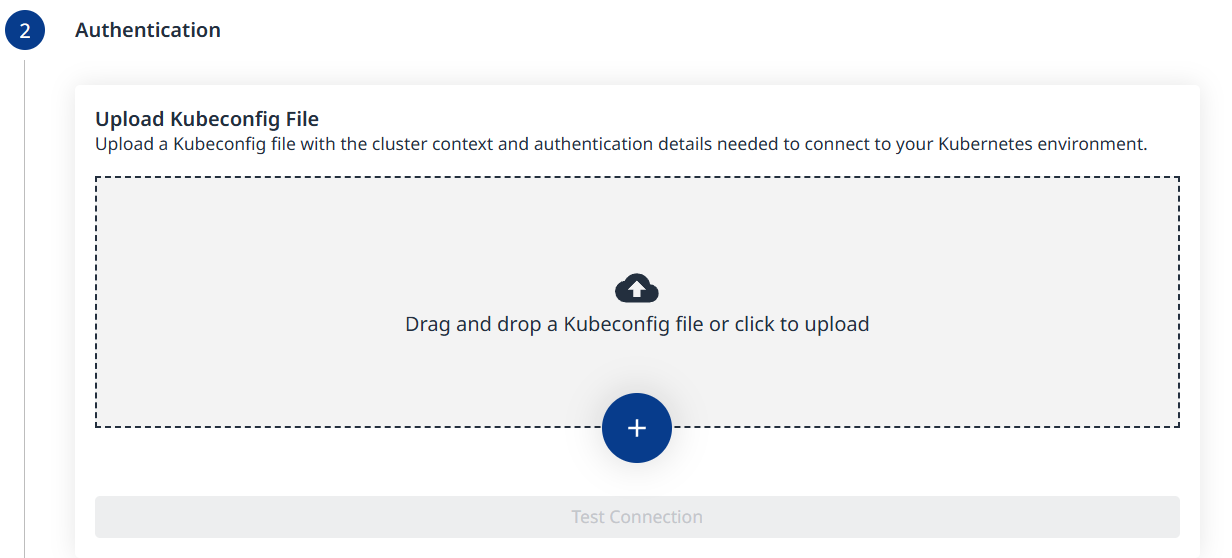This screenshot has width=1232, height=558.
Task: Click the white plus symbol
Action: pyautogui.click(x=637, y=428)
